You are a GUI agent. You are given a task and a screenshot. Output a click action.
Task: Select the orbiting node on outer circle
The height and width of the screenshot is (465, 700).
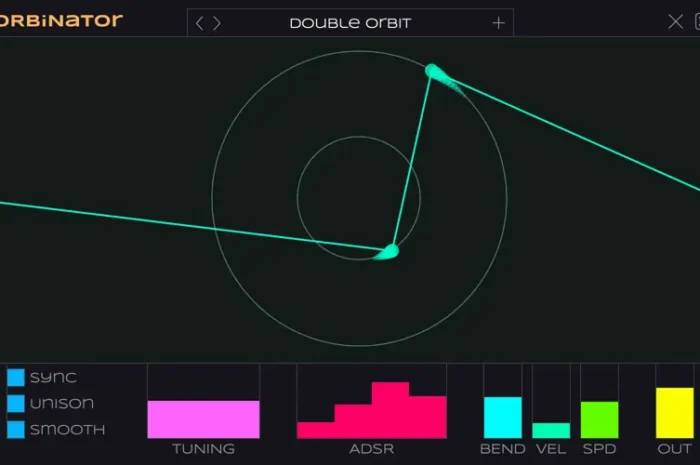(433, 71)
